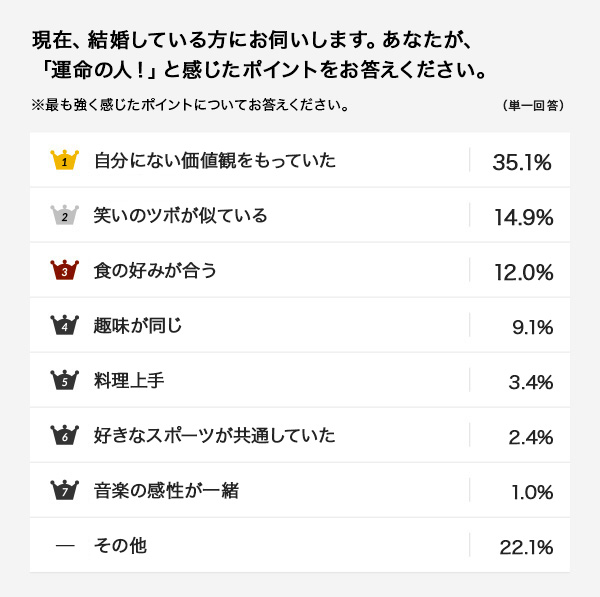600x597 pixels.
Task: Click the red number 3 crown icon
Action: click(64, 270)
